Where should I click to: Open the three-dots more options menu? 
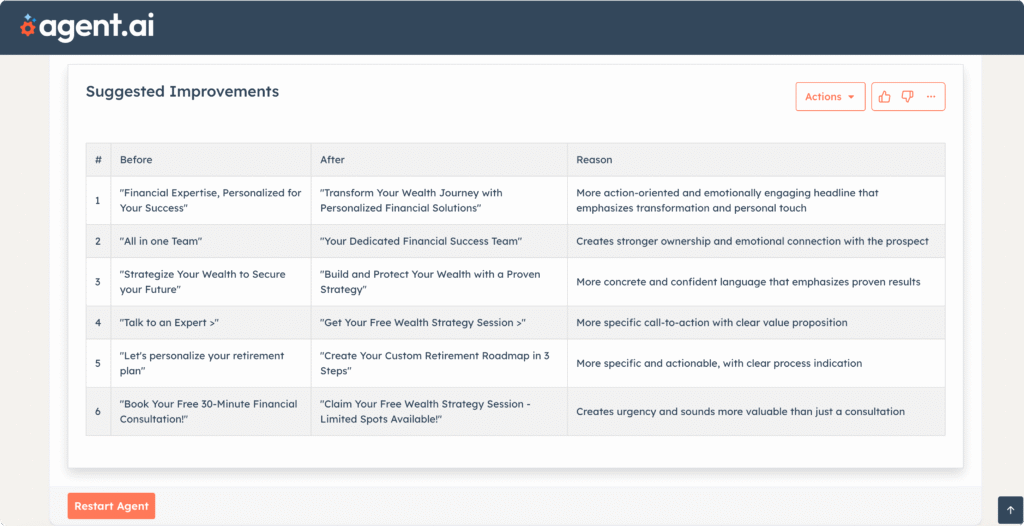[x=931, y=97]
